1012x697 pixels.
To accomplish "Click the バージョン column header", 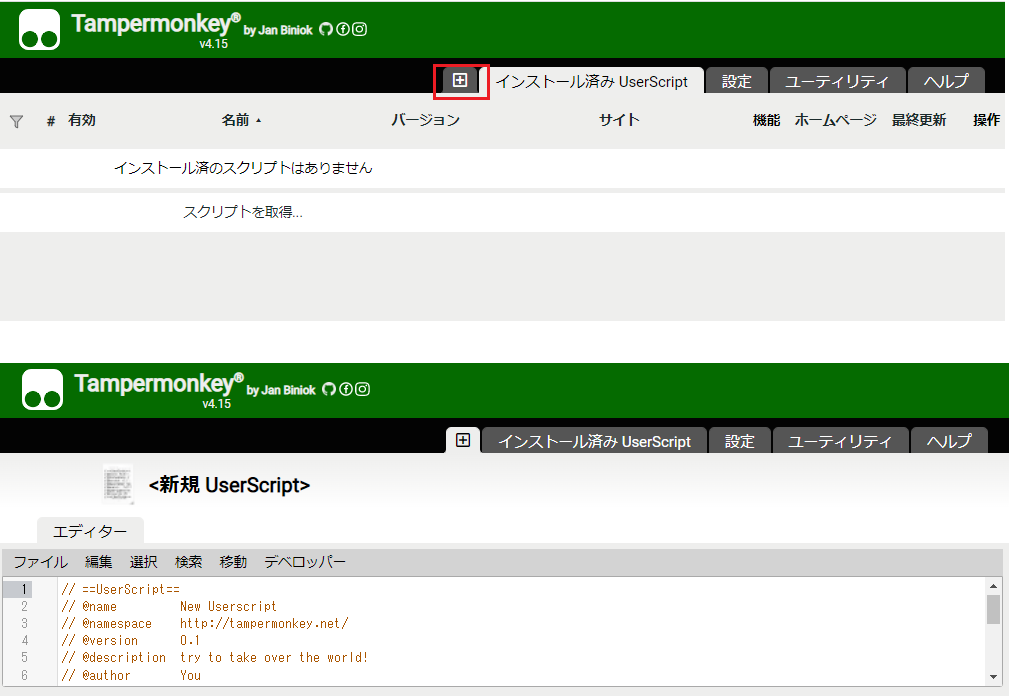I will (x=425, y=120).
